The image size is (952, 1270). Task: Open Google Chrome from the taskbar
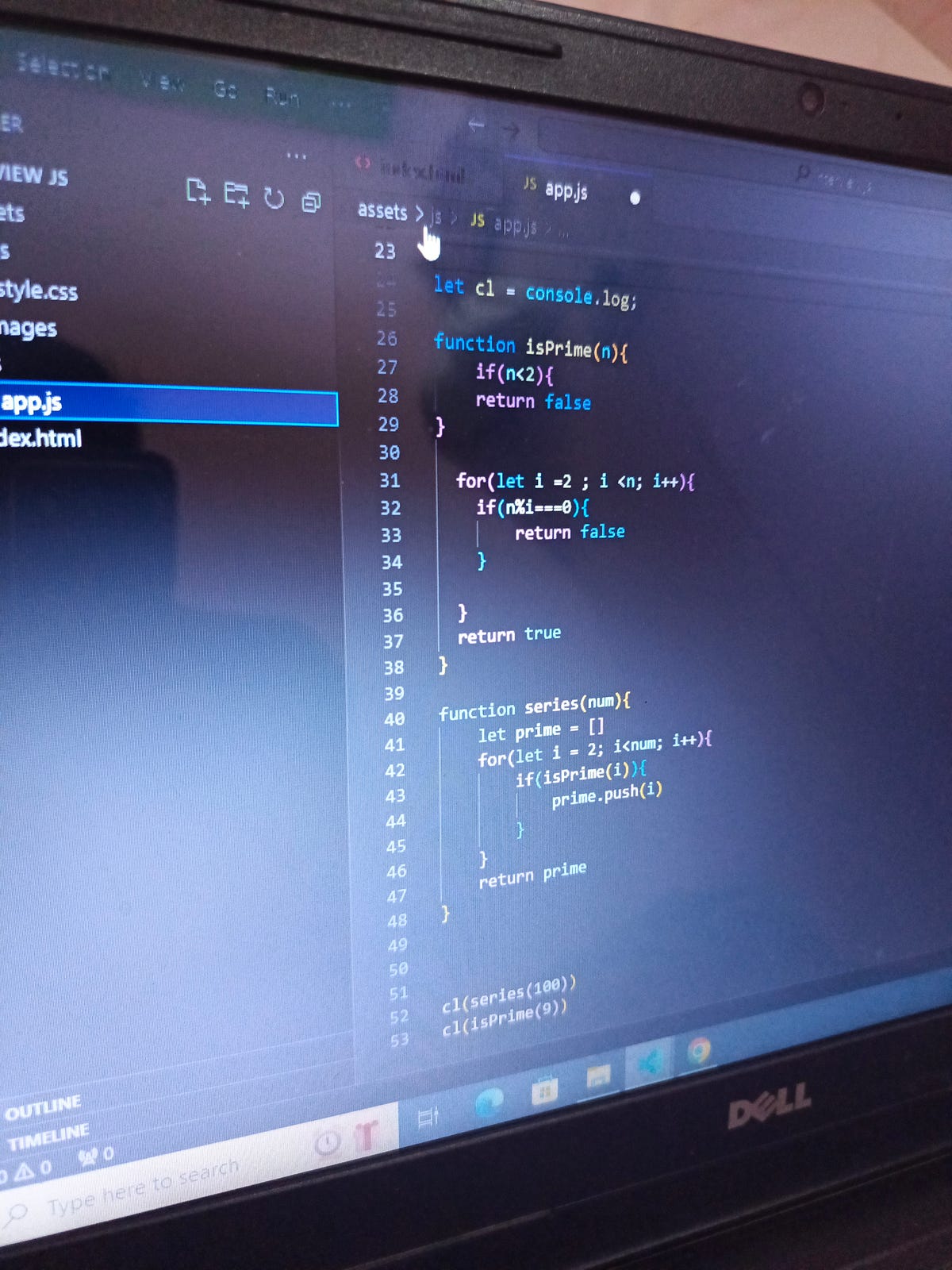point(699,1051)
